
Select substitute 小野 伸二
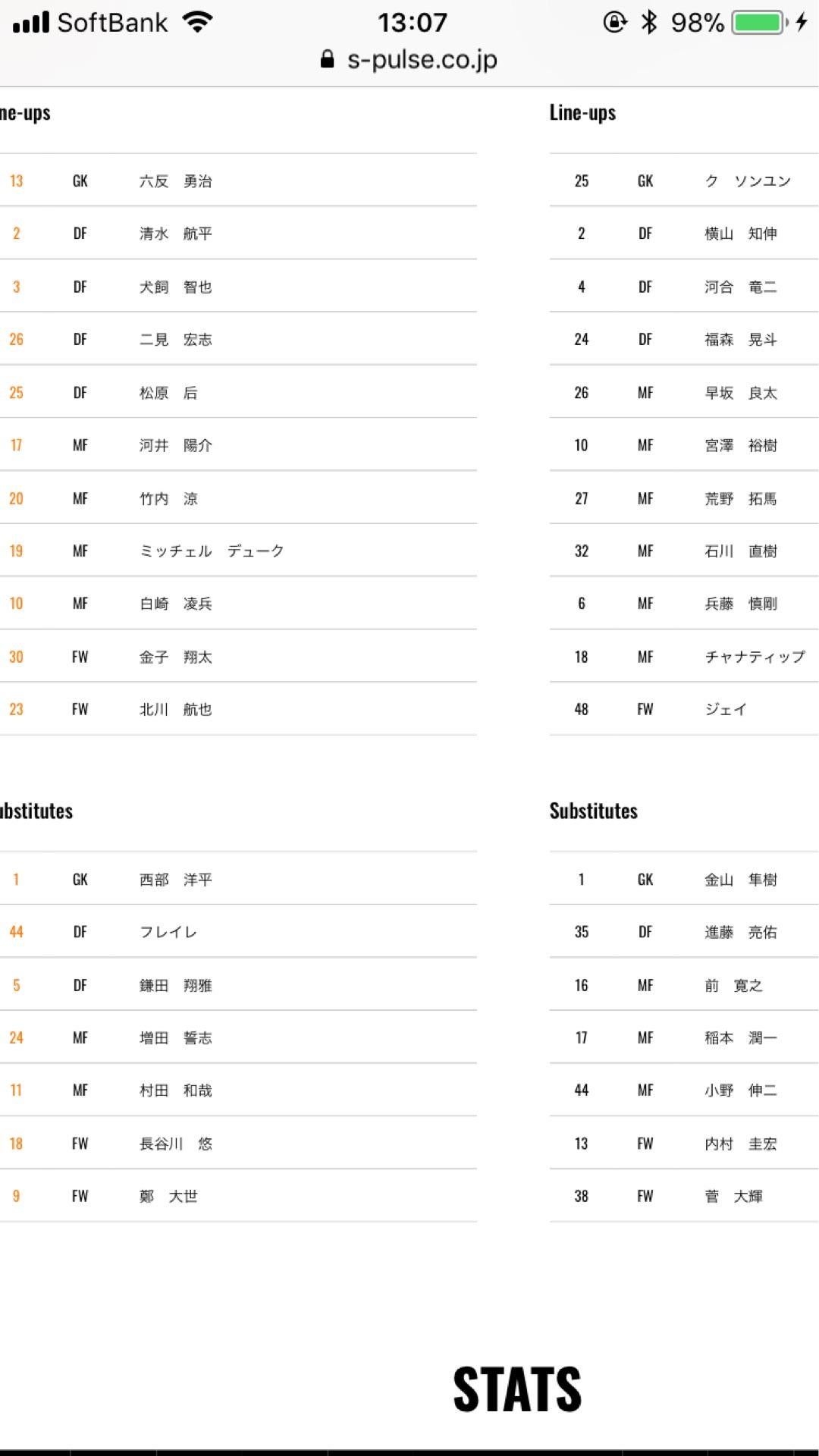coord(740,1090)
